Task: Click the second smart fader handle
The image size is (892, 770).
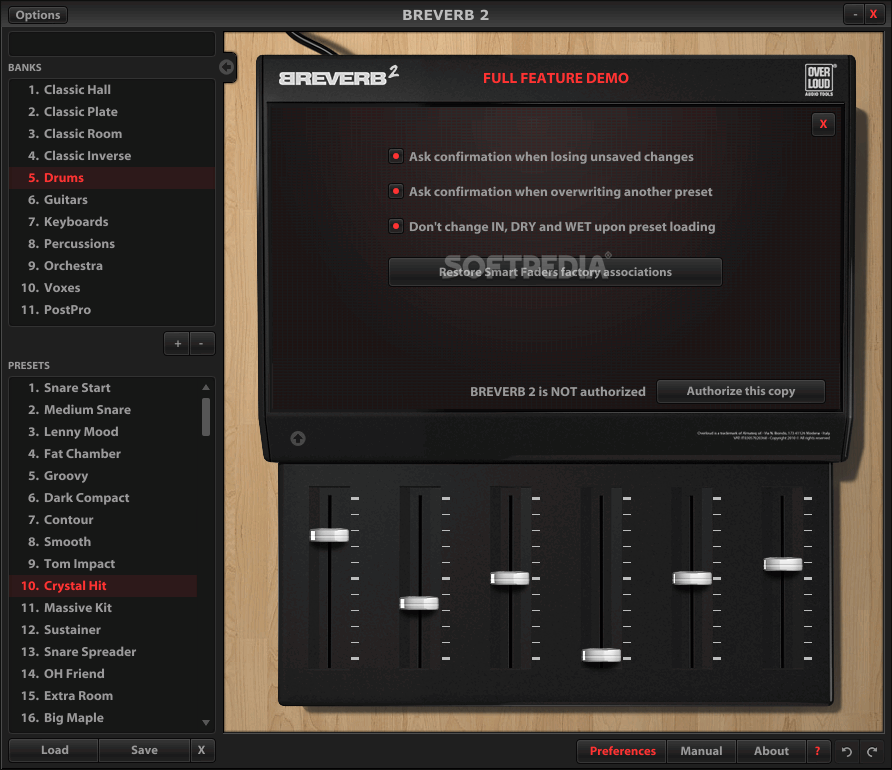Action: [x=419, y=603]
